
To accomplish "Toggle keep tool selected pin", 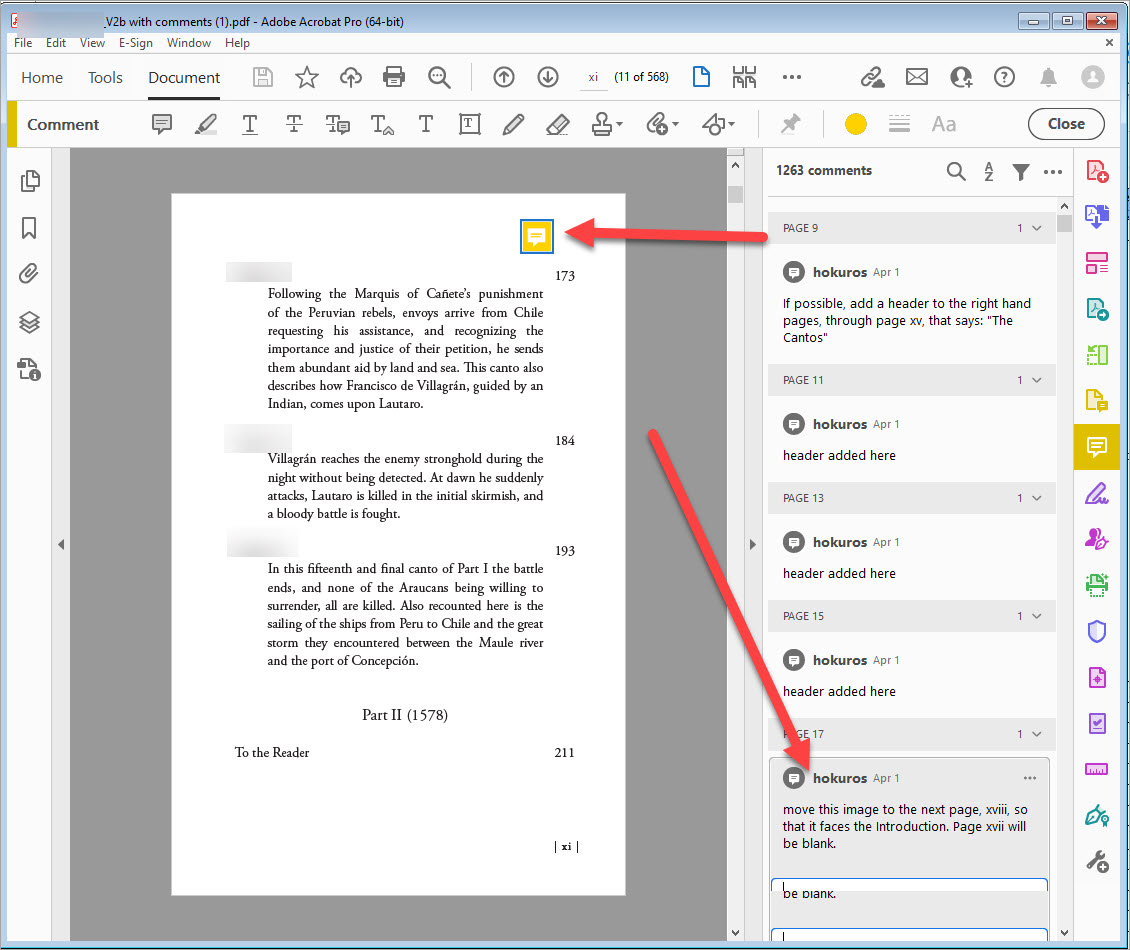I will [x=791, y=124].
